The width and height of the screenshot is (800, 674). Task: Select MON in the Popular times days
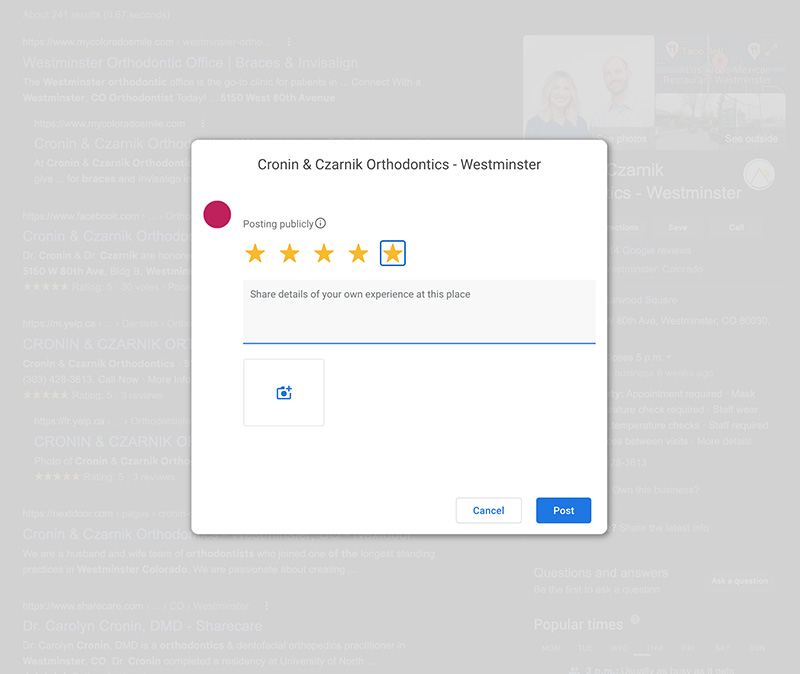(551, 648)
